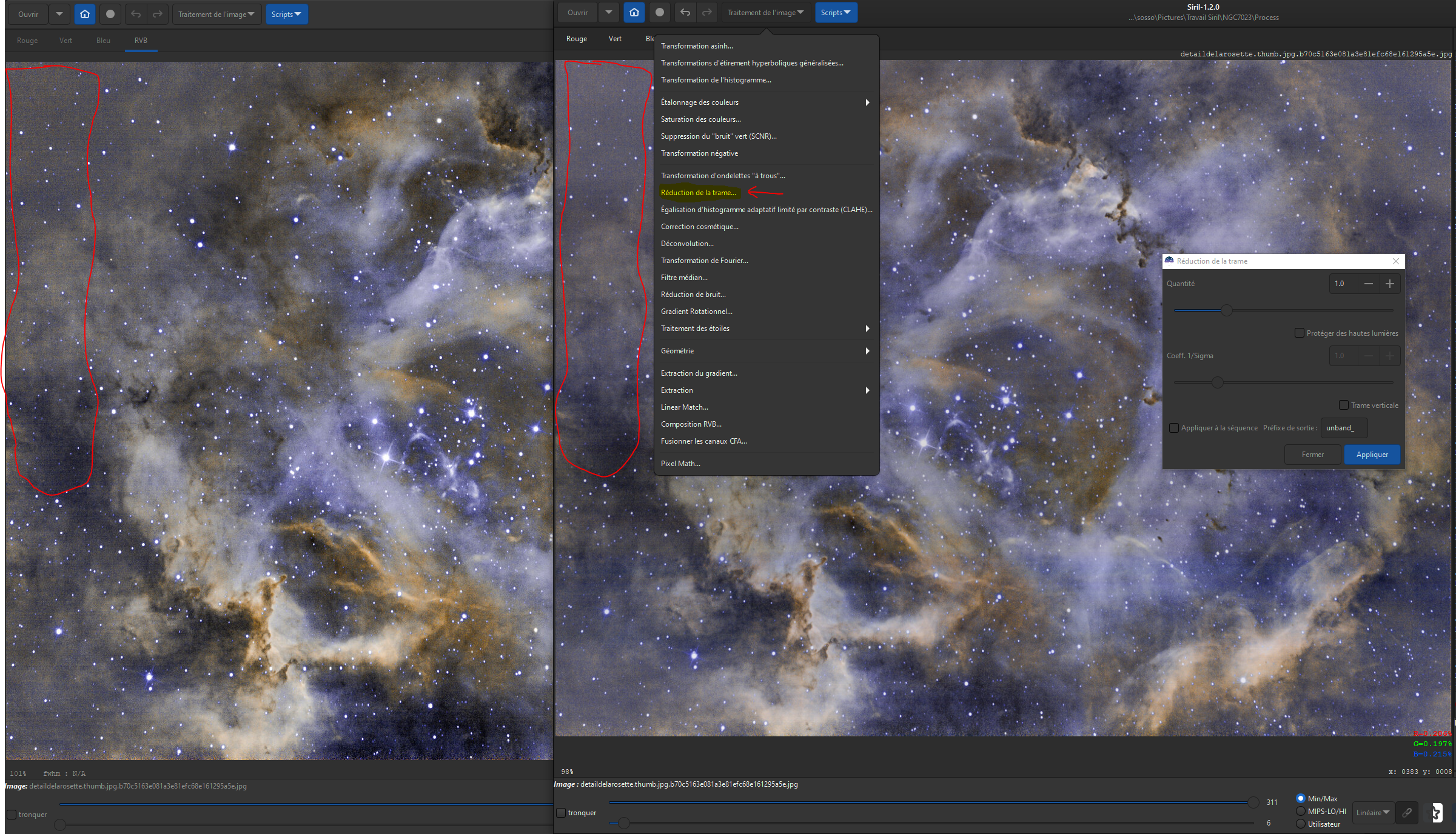Click the round record icon in right toolbar
Image resolution: width=1456 pixels, height=834 pixels.
(x=660, y=13)
